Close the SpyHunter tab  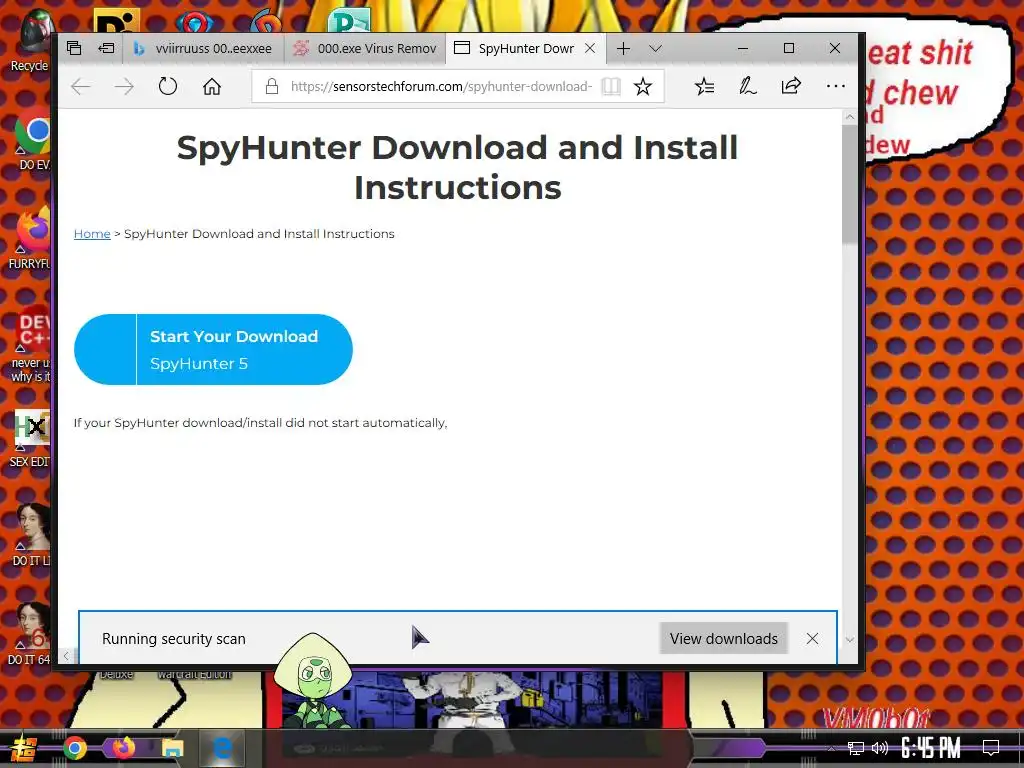pyautogui.click(x=590, y=48)
